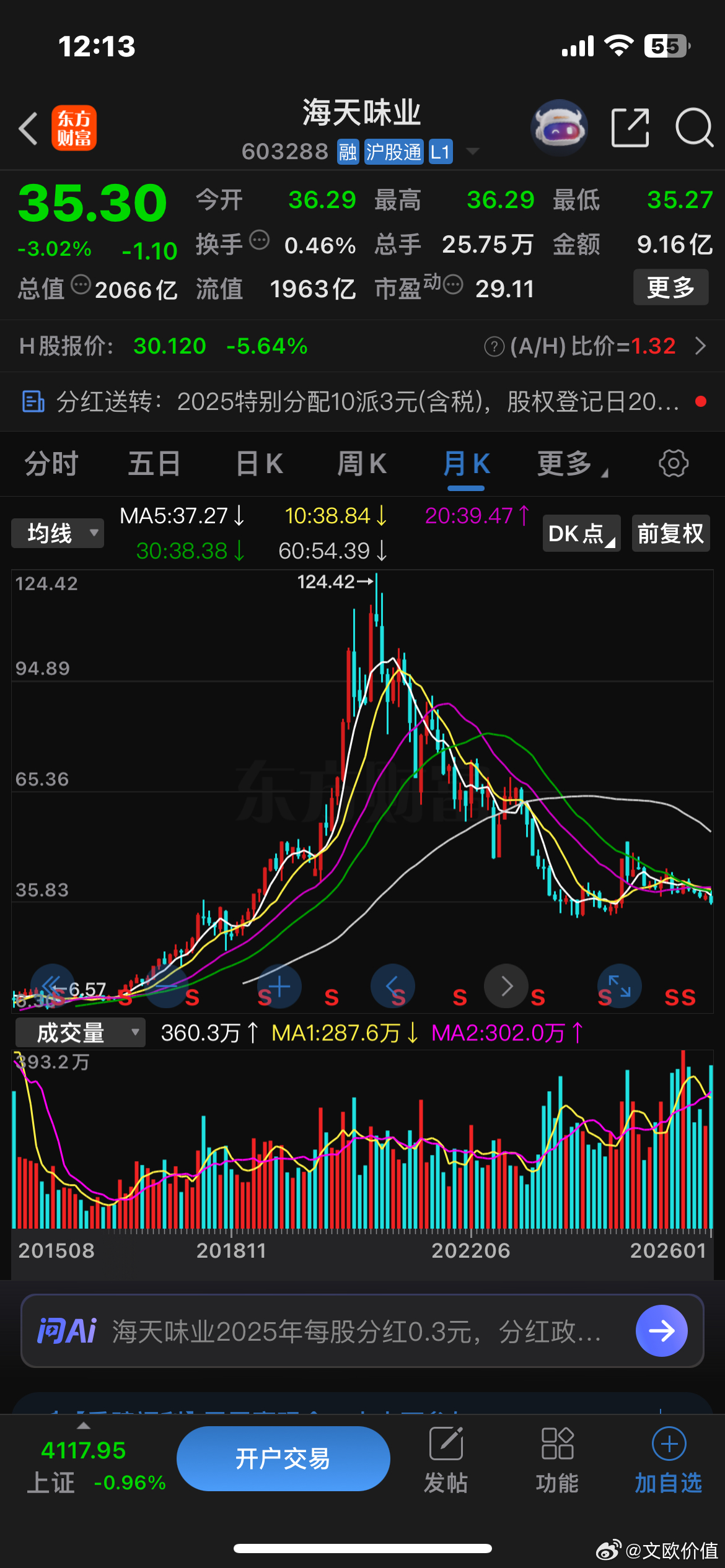Move chart right with the right chevron
The width and height of the screenshot is (725, 1568).
506,986
